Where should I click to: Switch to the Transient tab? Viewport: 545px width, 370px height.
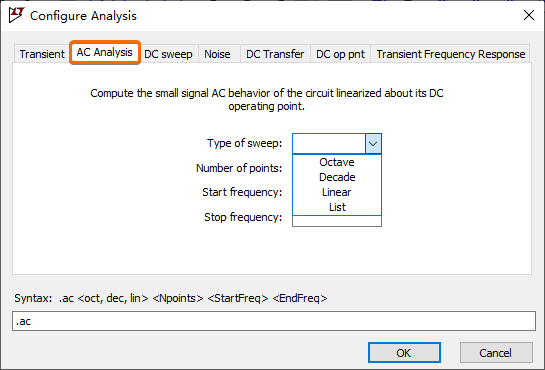click(42, 54)
